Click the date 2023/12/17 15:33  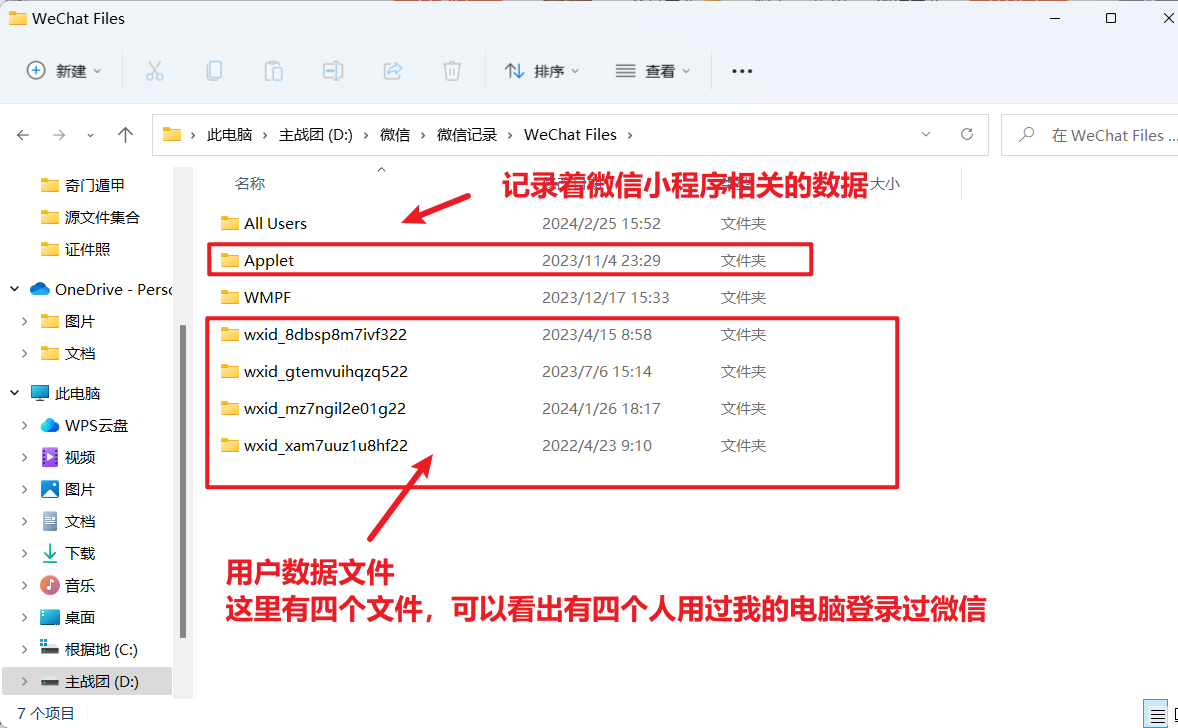[606, 297]
